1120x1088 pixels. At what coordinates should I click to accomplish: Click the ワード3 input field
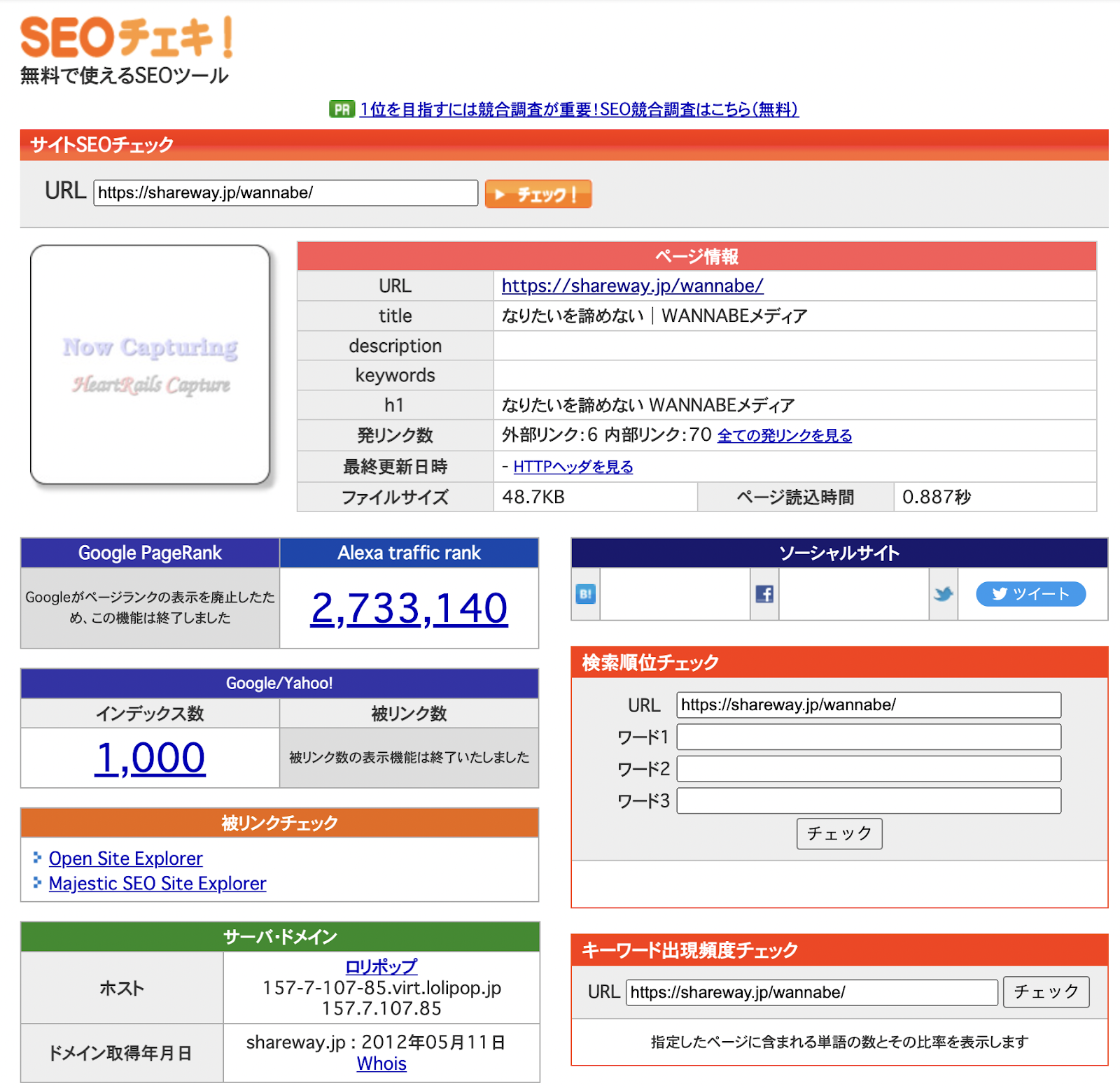pyautogui.click(x=869, y=800)
